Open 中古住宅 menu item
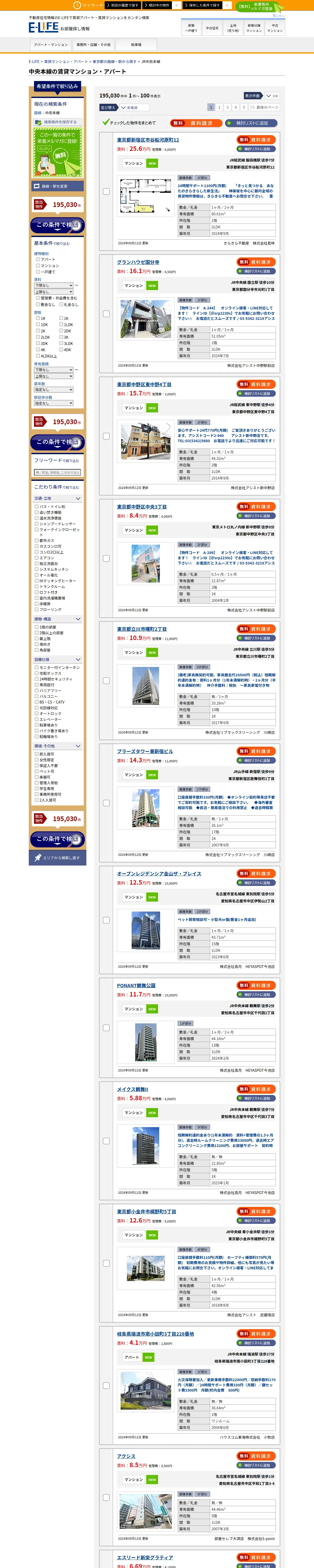The width and height of the screenshot is (314, 1568). click(212, 28)
